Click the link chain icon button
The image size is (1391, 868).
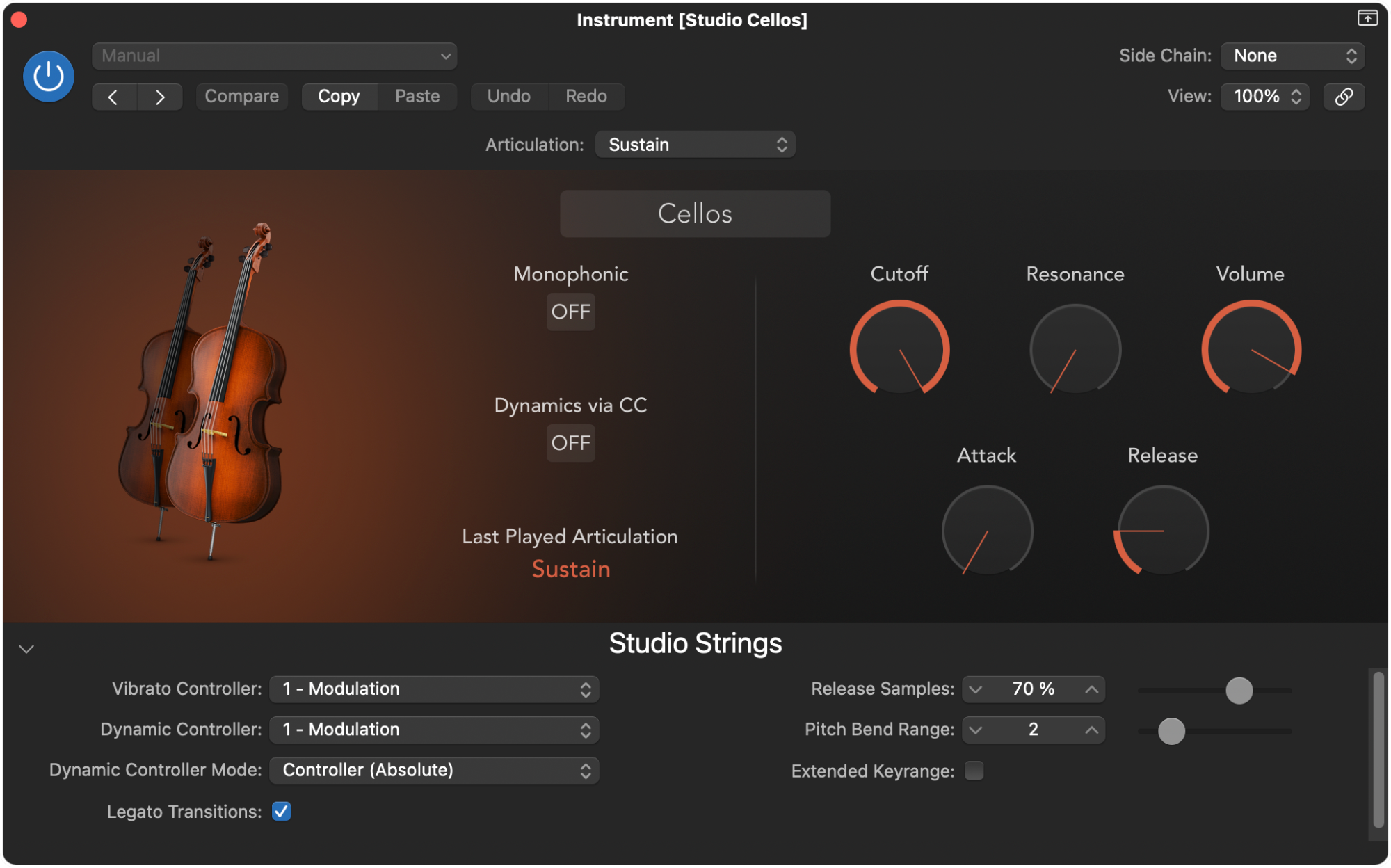point(1344,97)
